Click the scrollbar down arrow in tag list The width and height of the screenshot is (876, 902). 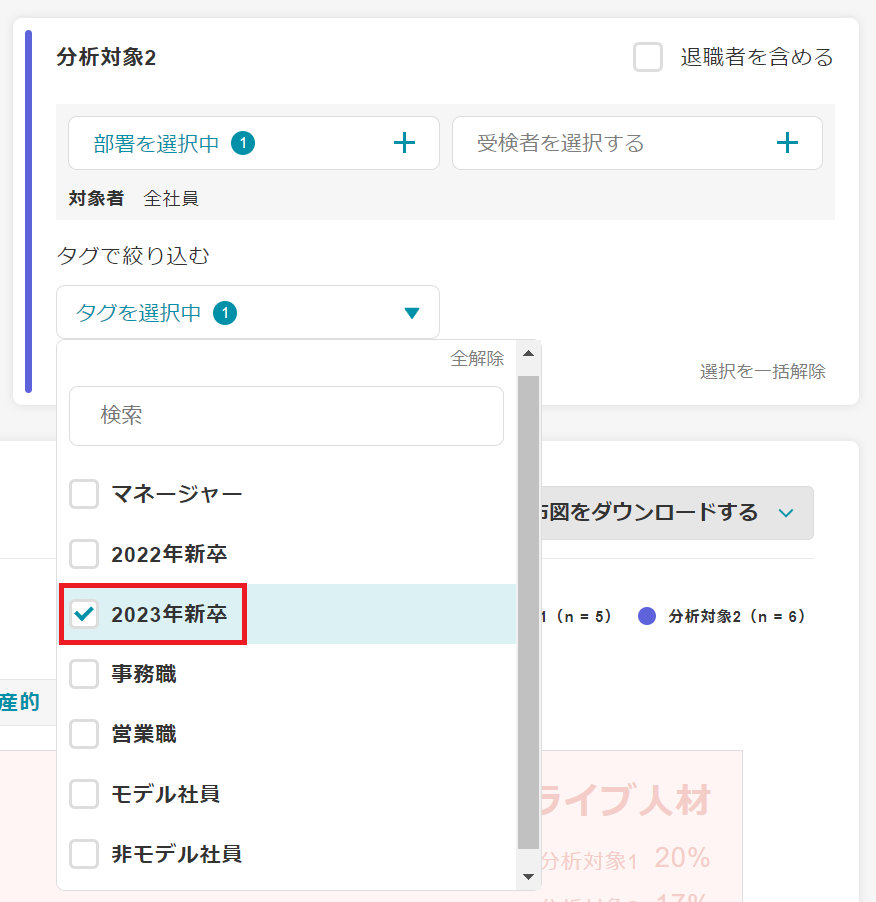529,877
